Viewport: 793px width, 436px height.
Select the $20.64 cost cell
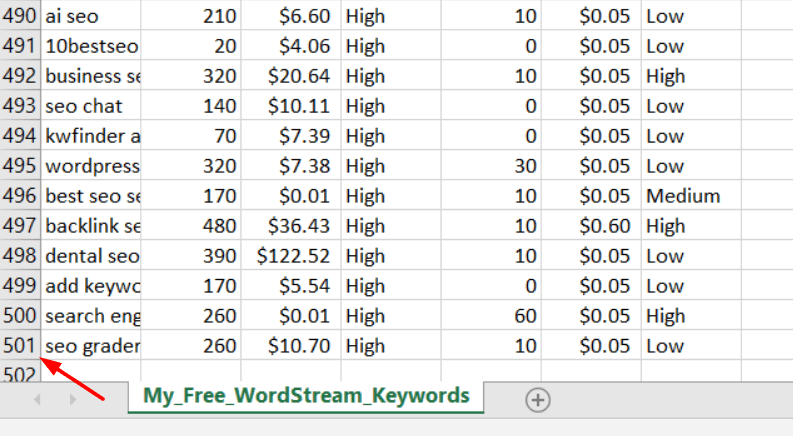[x=291, y=76]
